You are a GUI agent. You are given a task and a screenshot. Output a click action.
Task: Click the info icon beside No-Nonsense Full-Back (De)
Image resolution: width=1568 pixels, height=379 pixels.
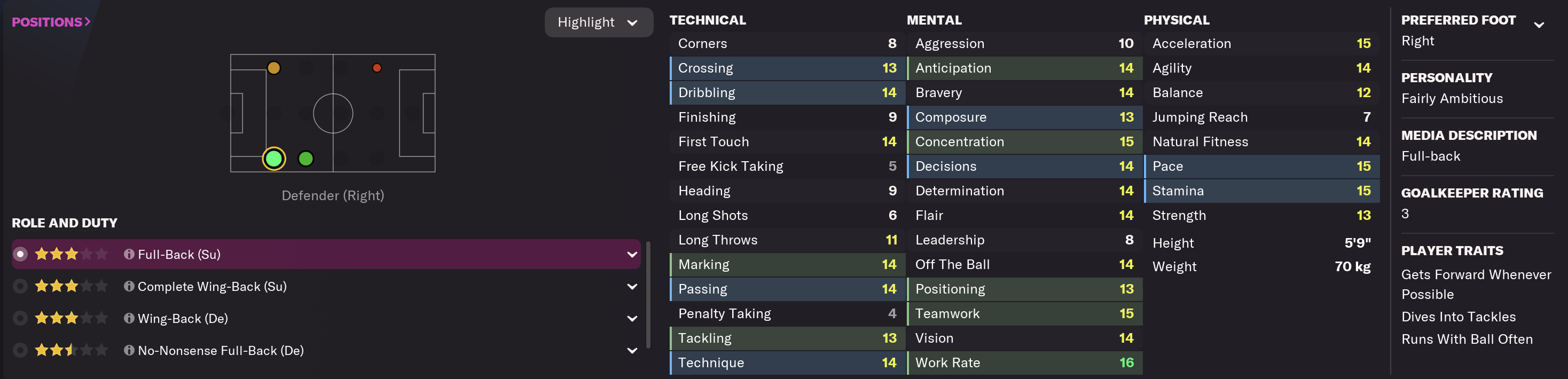(129, 350)
